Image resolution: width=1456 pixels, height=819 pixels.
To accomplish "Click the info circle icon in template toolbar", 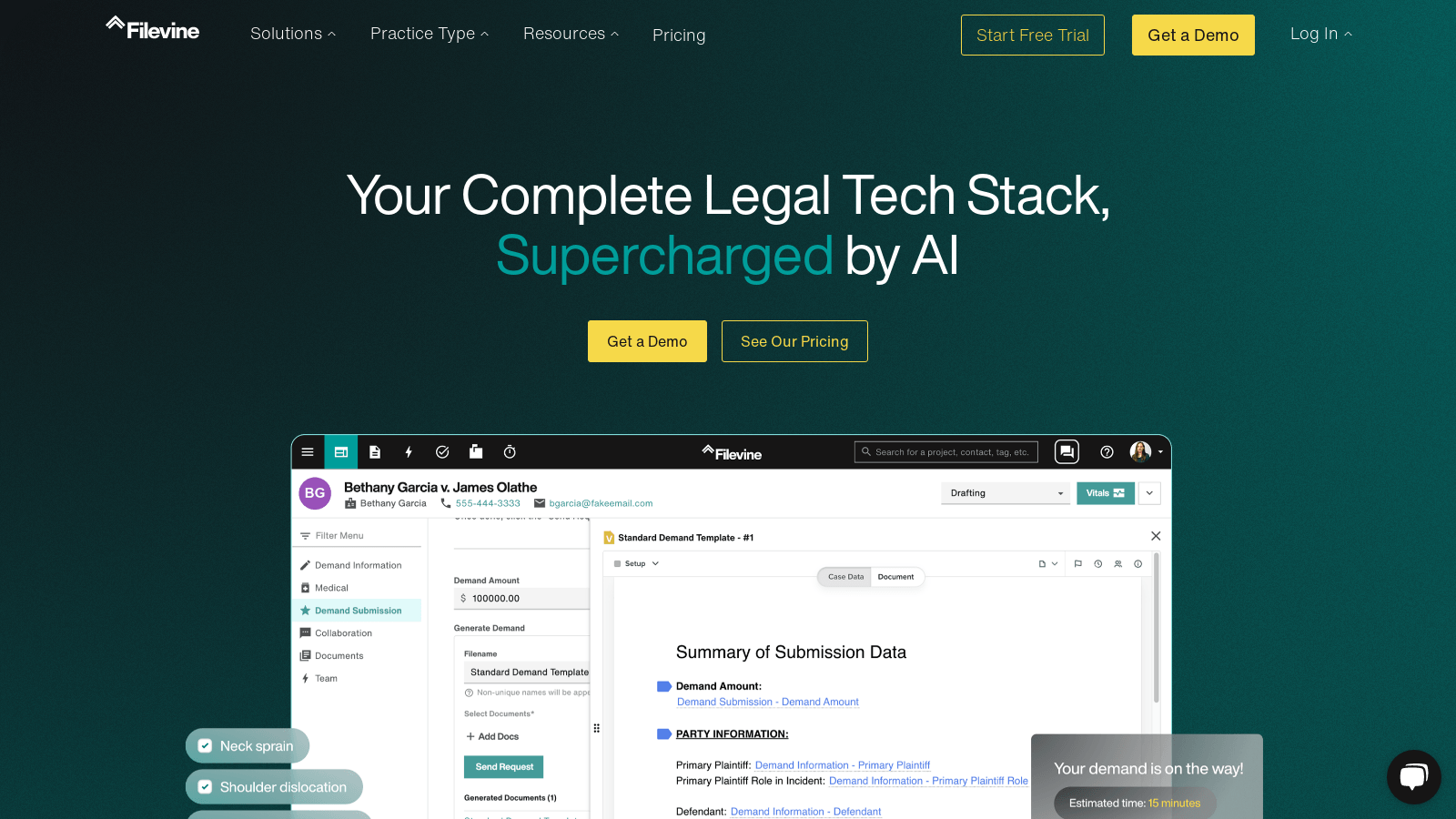I will (1138, 564).
